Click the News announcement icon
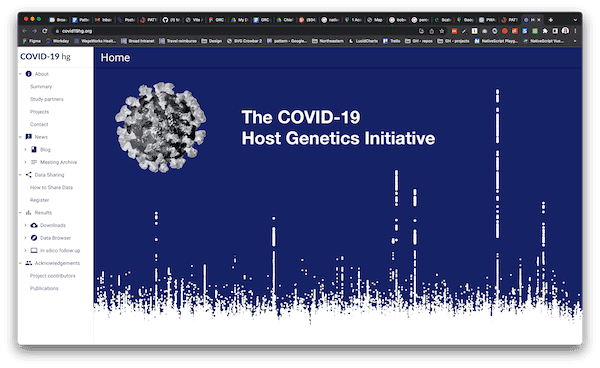Screen dimensions: 600x368 [x=28, y=137]
